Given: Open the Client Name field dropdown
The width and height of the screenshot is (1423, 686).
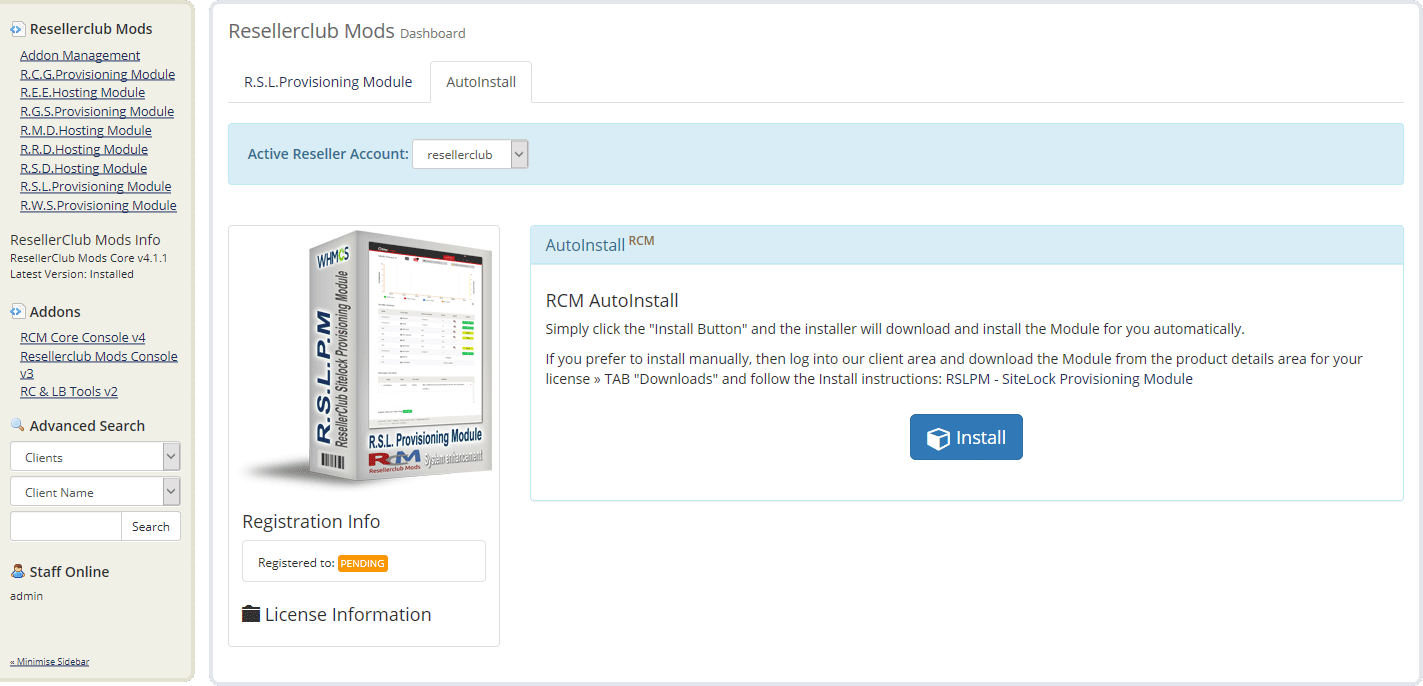Looking at the screenshot, I should (95, 492).
